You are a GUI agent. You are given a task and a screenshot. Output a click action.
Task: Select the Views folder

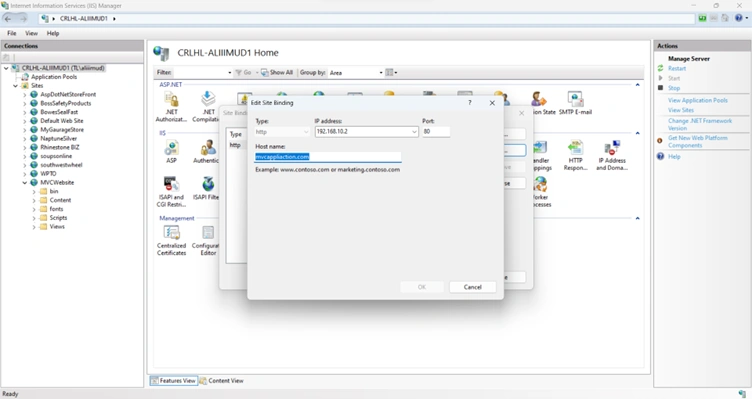click(x=57, y=227)
